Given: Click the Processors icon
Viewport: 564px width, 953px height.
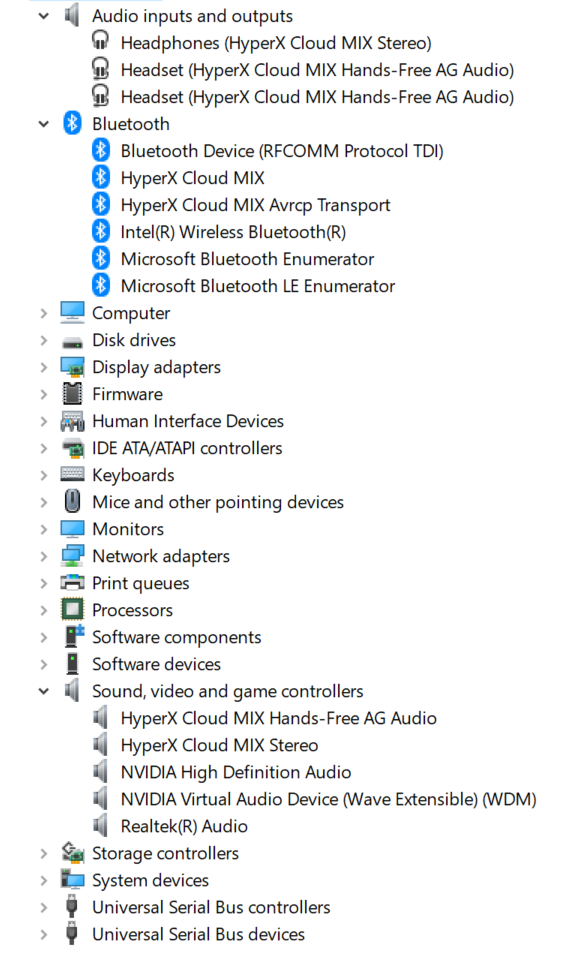Looking at the screenshot, I should (72, 609).
